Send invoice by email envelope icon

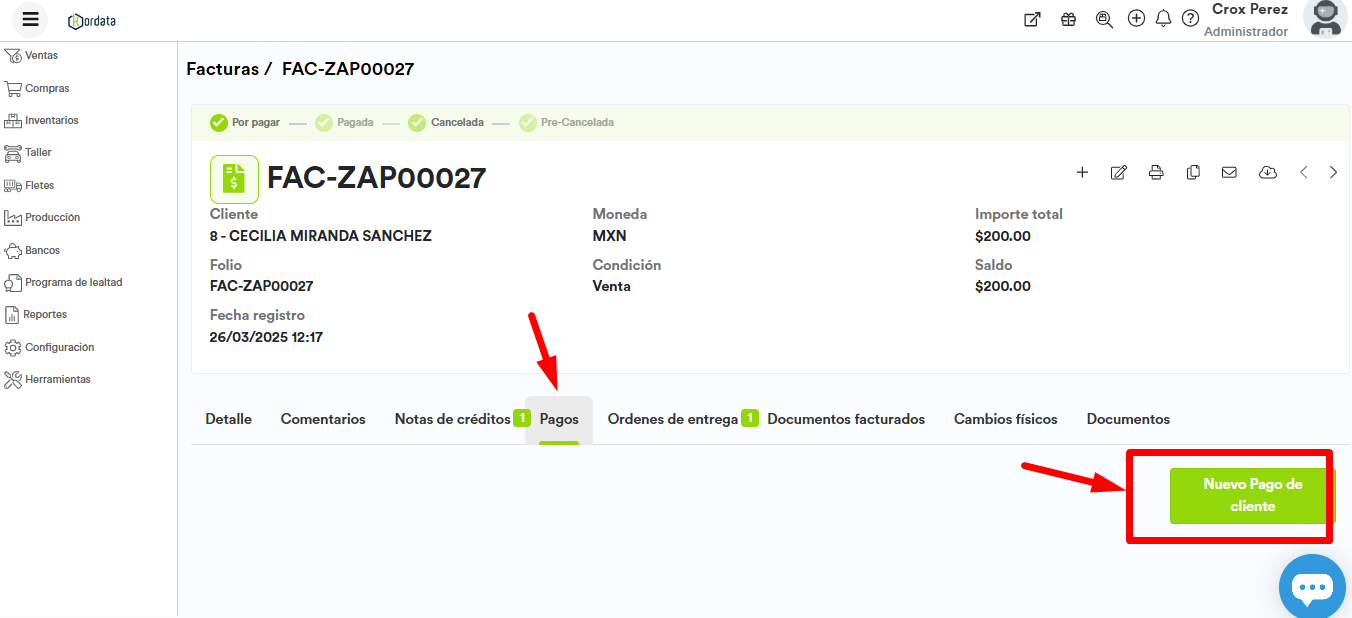(1229, 172)
